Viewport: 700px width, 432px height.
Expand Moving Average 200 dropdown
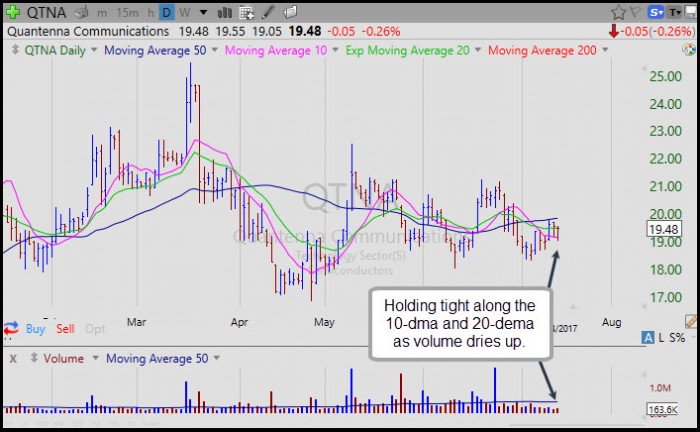(605, 50)
